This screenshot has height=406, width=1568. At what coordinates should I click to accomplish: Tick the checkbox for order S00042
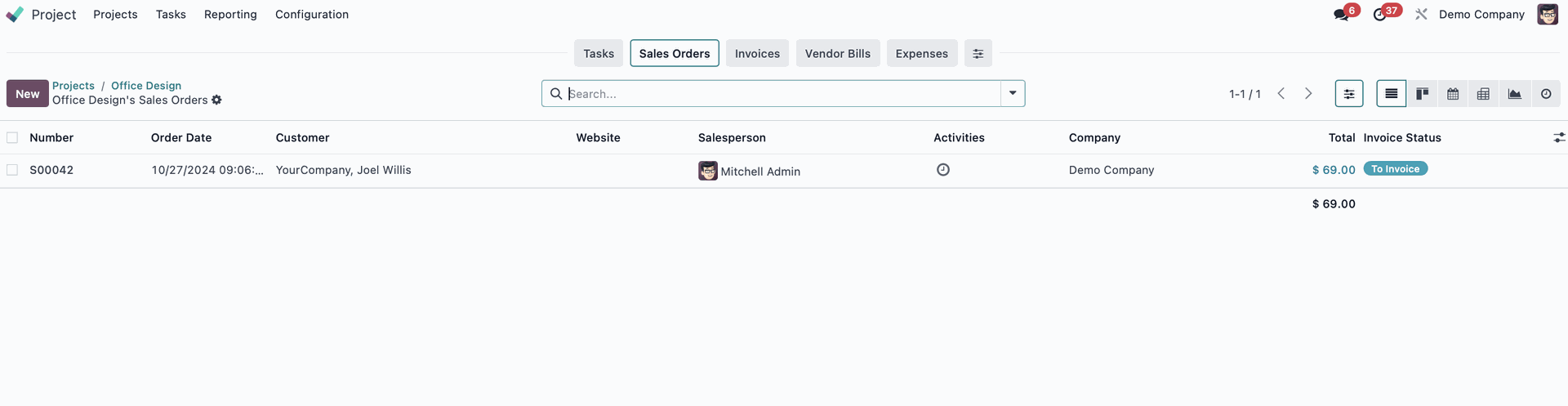pos(12,170)
